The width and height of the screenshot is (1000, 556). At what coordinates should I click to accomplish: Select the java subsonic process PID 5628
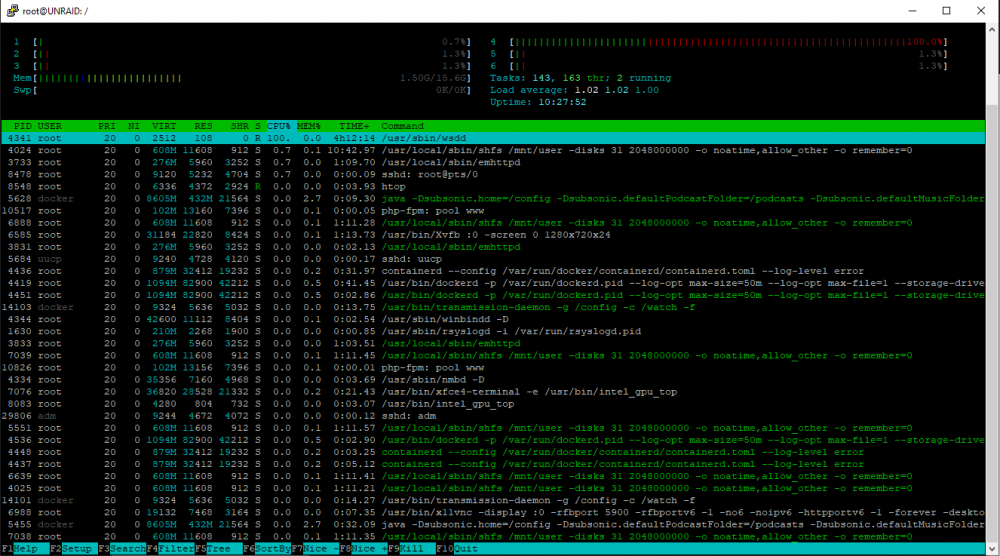(x=493, y=199)
